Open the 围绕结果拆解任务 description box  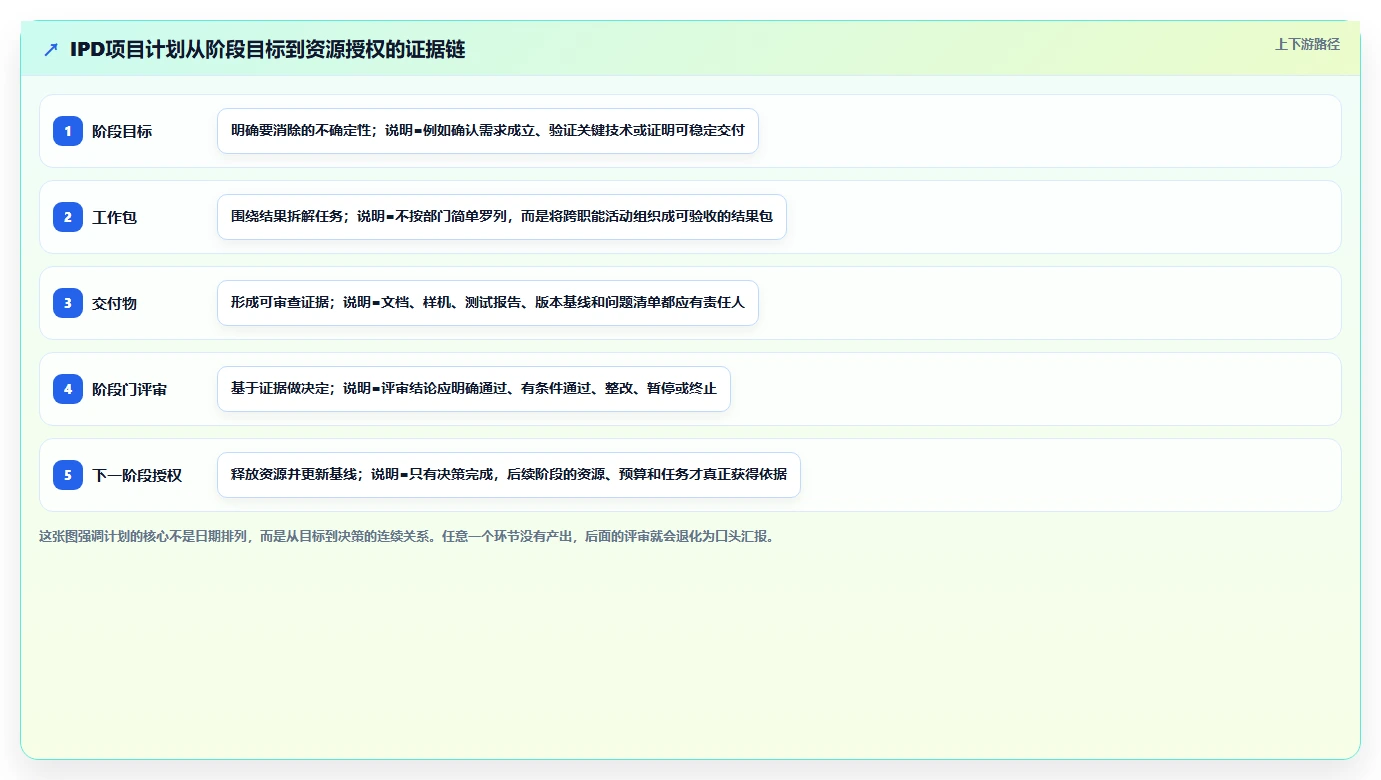click(x=502, y=217)
